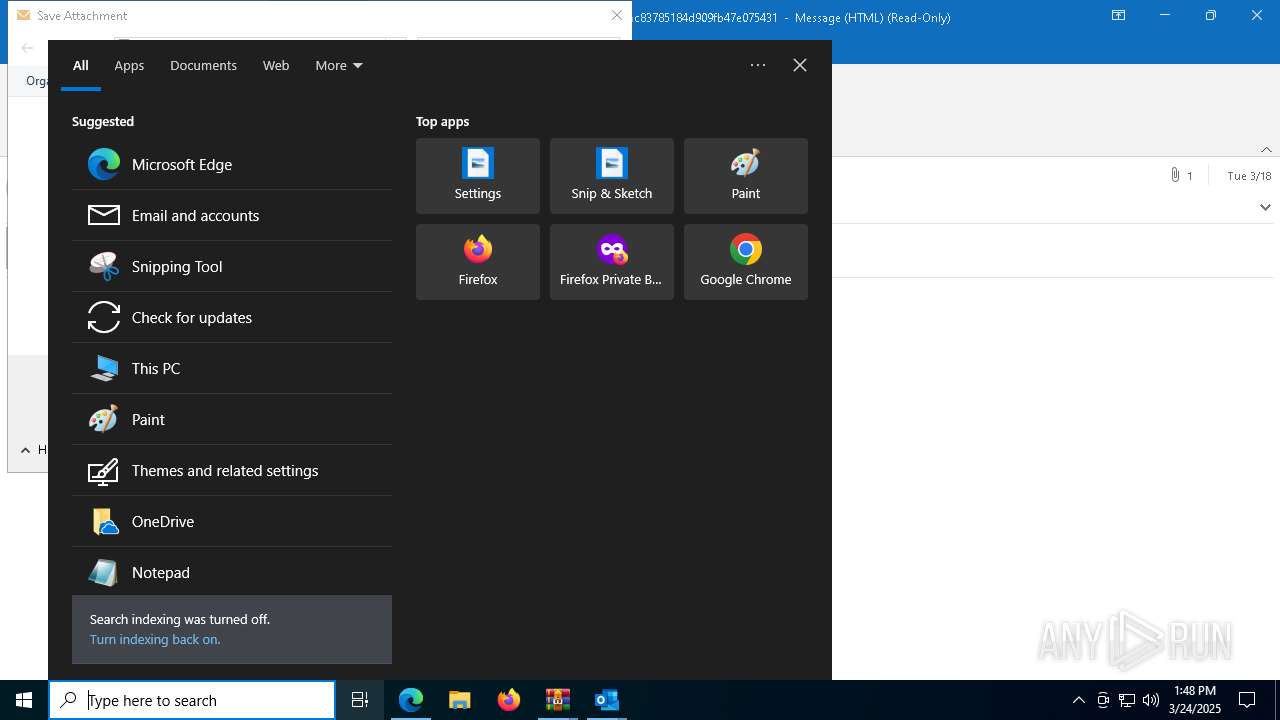
Task: Open Firefox from the taskbar
Action: click(509, 700)
